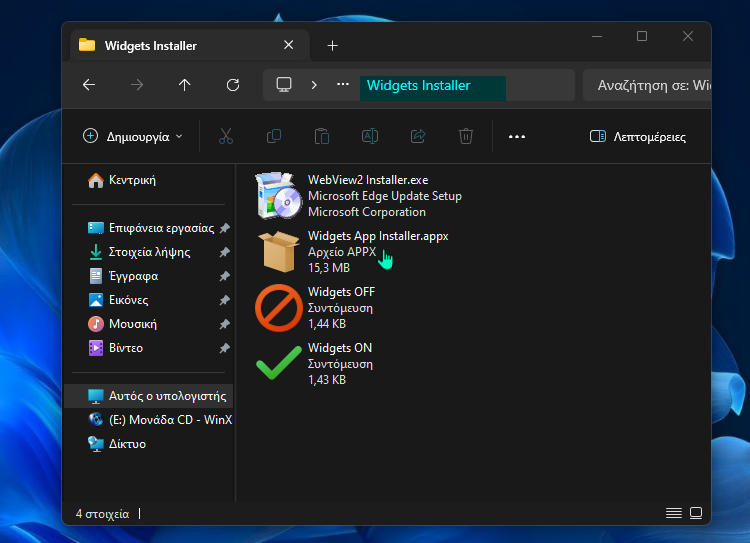Click the Widgets OFF shortcut name

pos(341,292)
